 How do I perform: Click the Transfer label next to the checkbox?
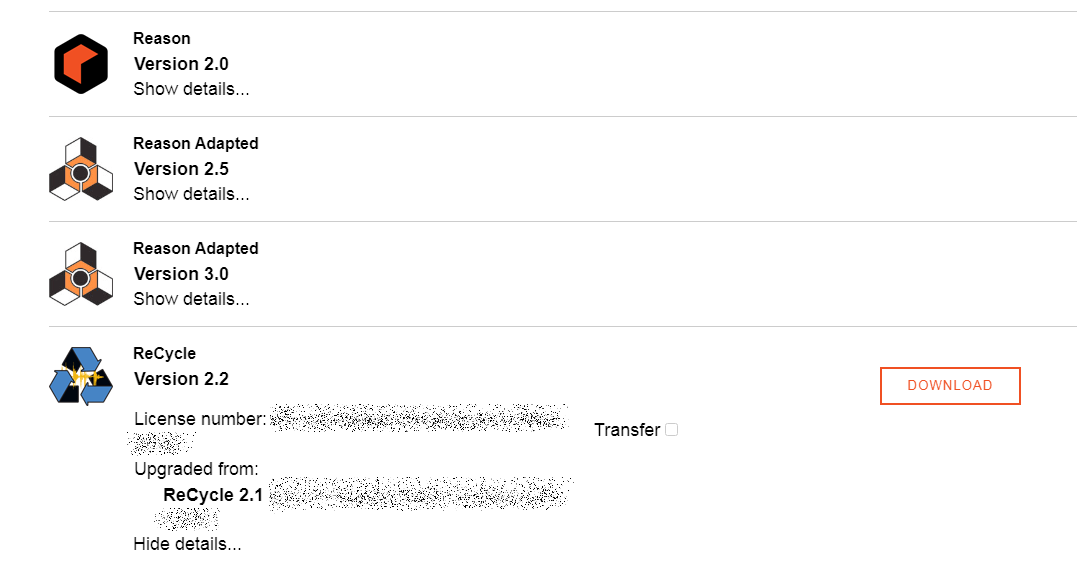coord(627,430)
